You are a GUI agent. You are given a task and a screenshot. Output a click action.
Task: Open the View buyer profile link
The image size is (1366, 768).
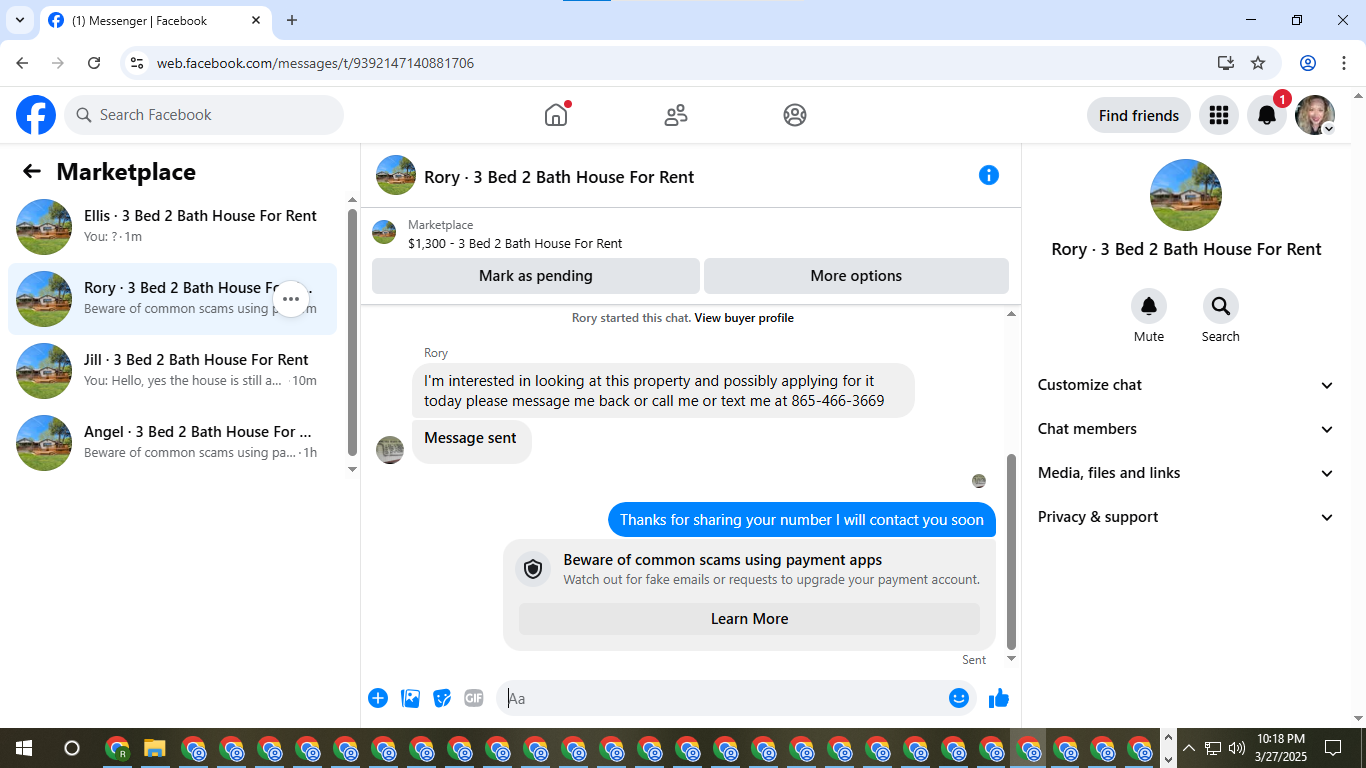coord(744,318)
